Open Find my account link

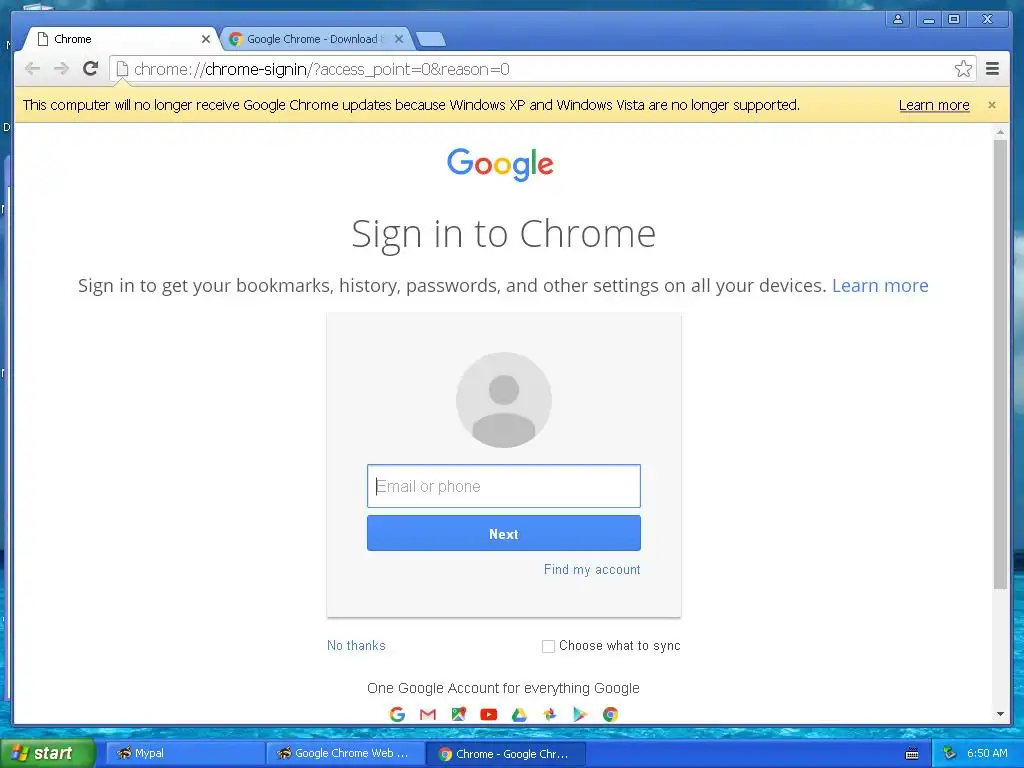(x=592, y=569)
